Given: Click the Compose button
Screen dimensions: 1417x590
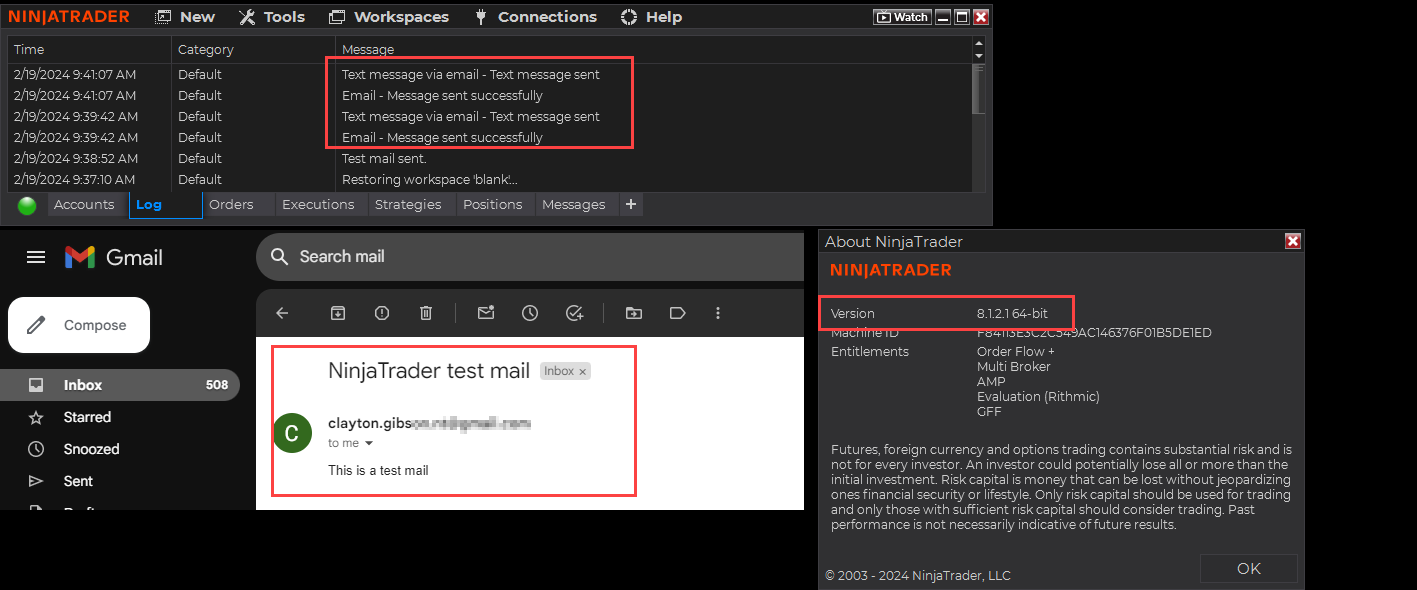Looking at the screenshot, I should pyautogui.click(x=79, y=325).
